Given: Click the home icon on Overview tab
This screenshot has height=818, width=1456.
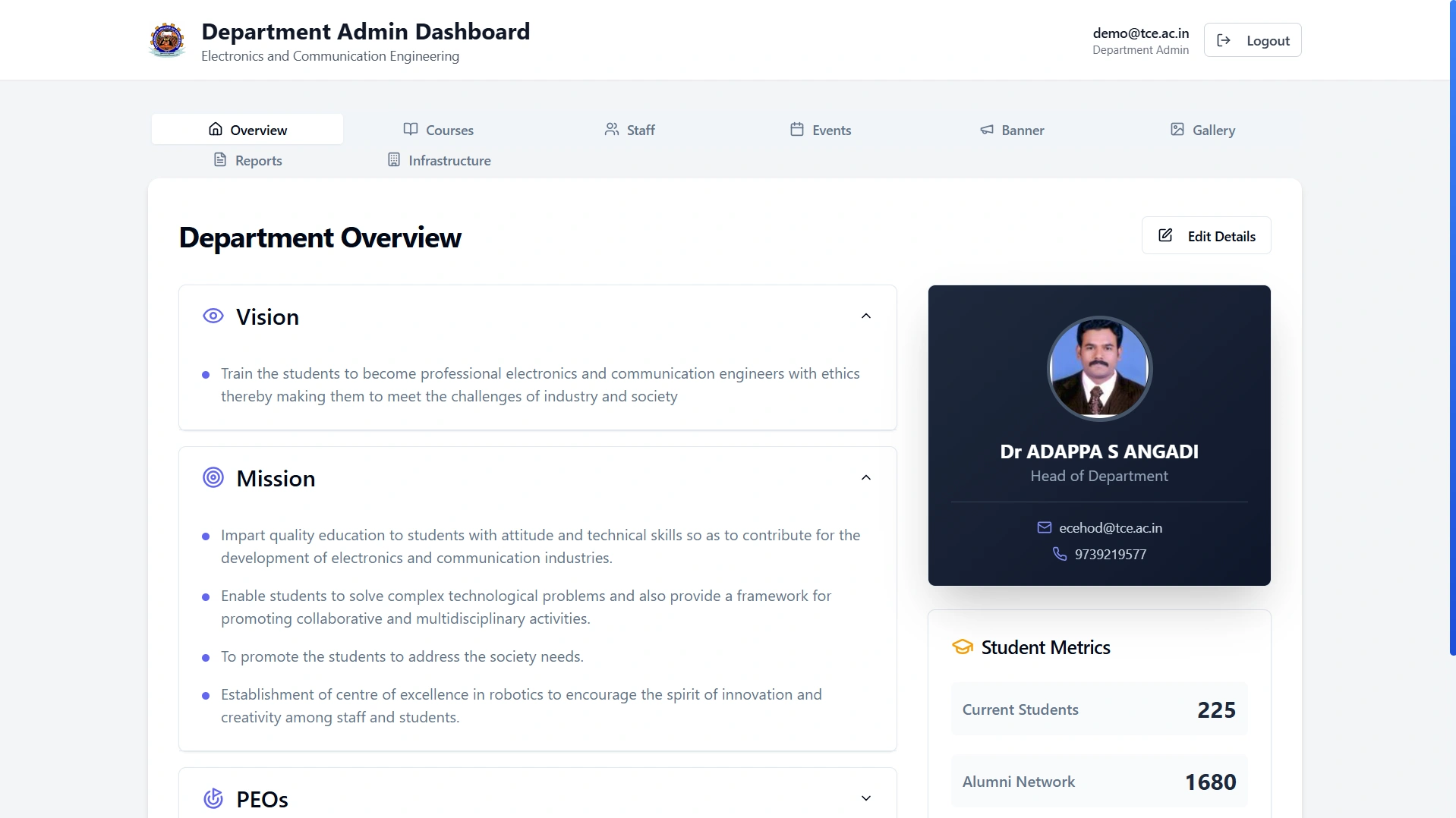Looking at the screenshot, I should click(216, 129).
